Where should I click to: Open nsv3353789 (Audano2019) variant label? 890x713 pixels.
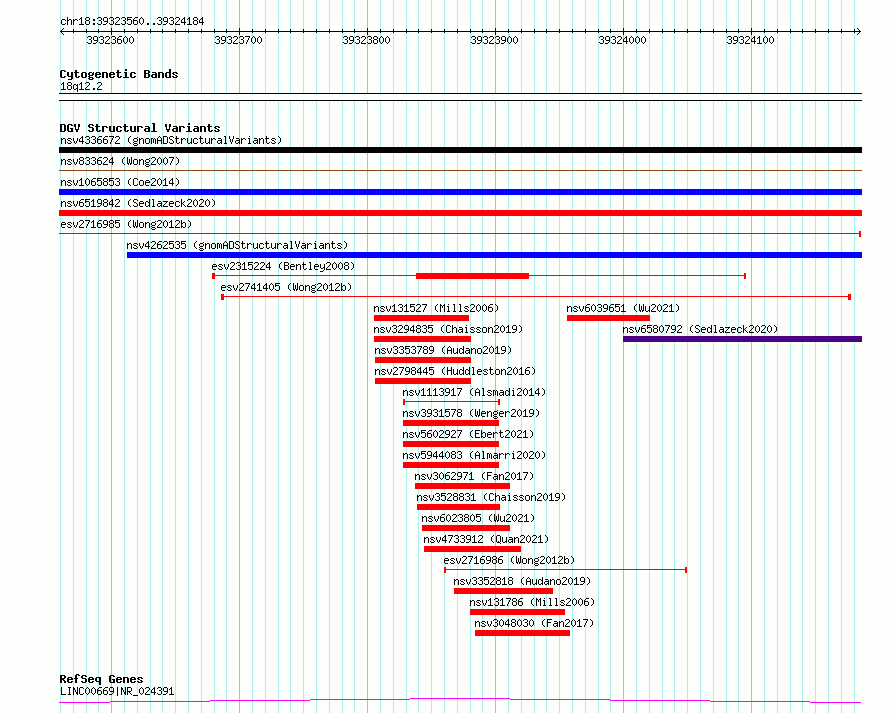click(x=443, y=350)
